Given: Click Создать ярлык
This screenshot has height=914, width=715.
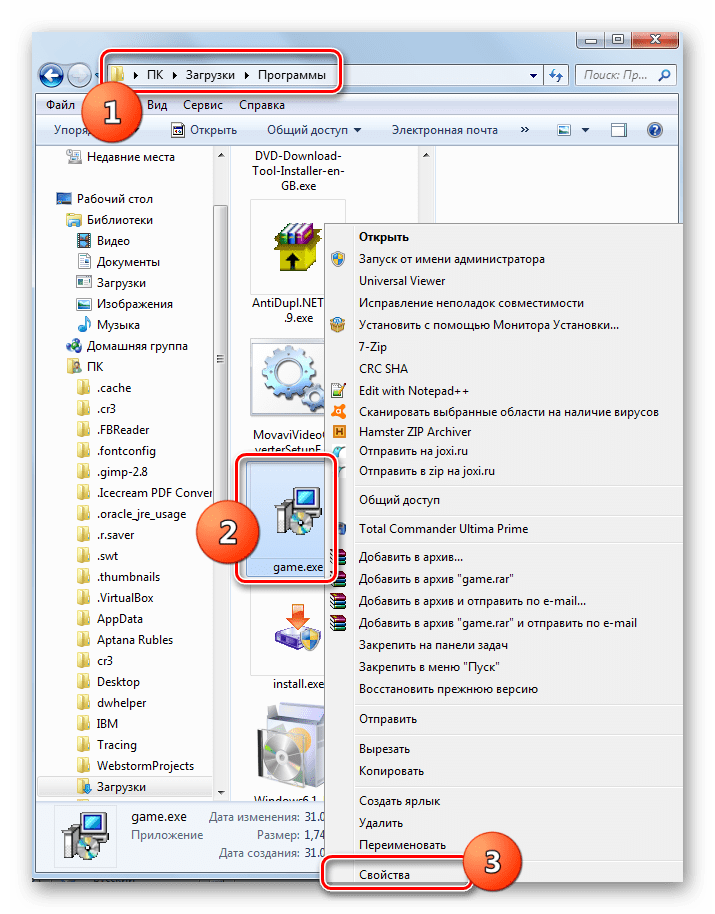Looking at the screenshot, I should [x=399, y=801].
